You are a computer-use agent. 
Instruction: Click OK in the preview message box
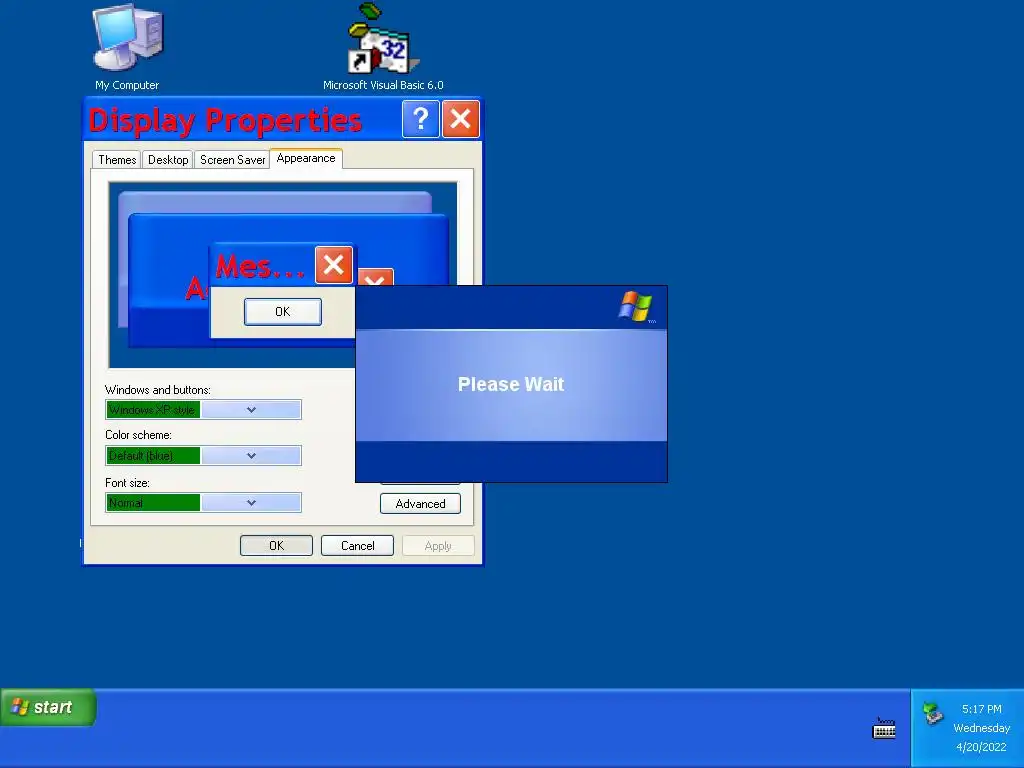pyautogui.click(x=283, y=312)
